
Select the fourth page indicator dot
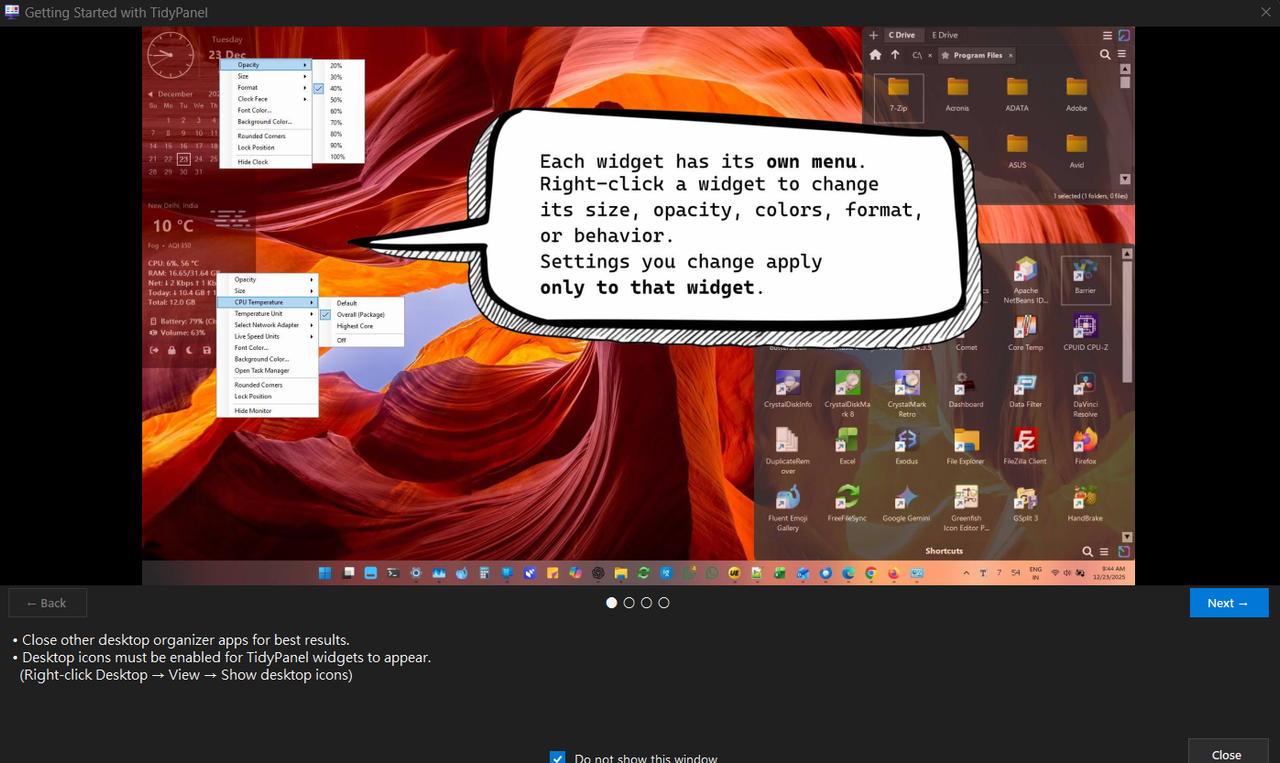[664, 603]
